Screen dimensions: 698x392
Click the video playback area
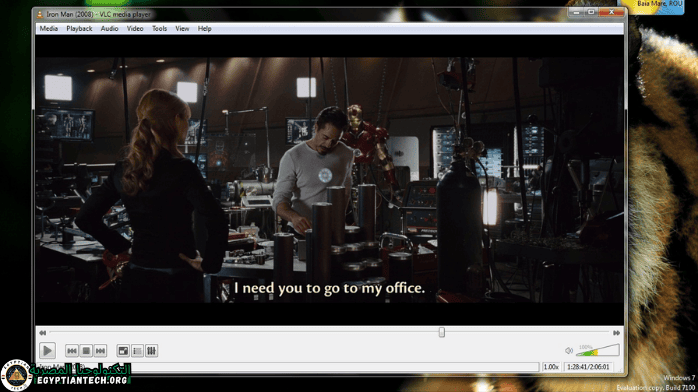[329, 180]
